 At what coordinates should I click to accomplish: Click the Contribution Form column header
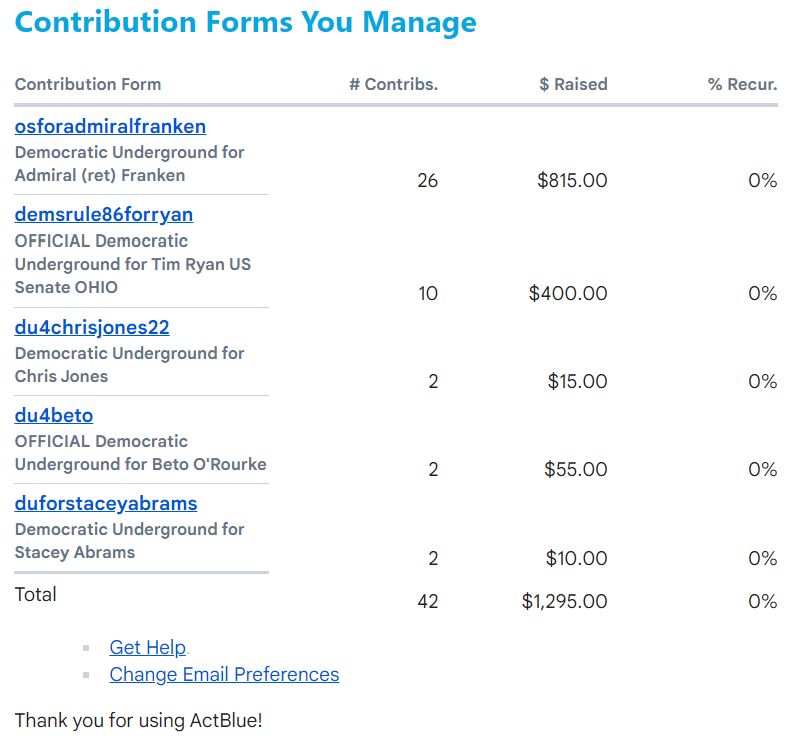pos(88,85)
